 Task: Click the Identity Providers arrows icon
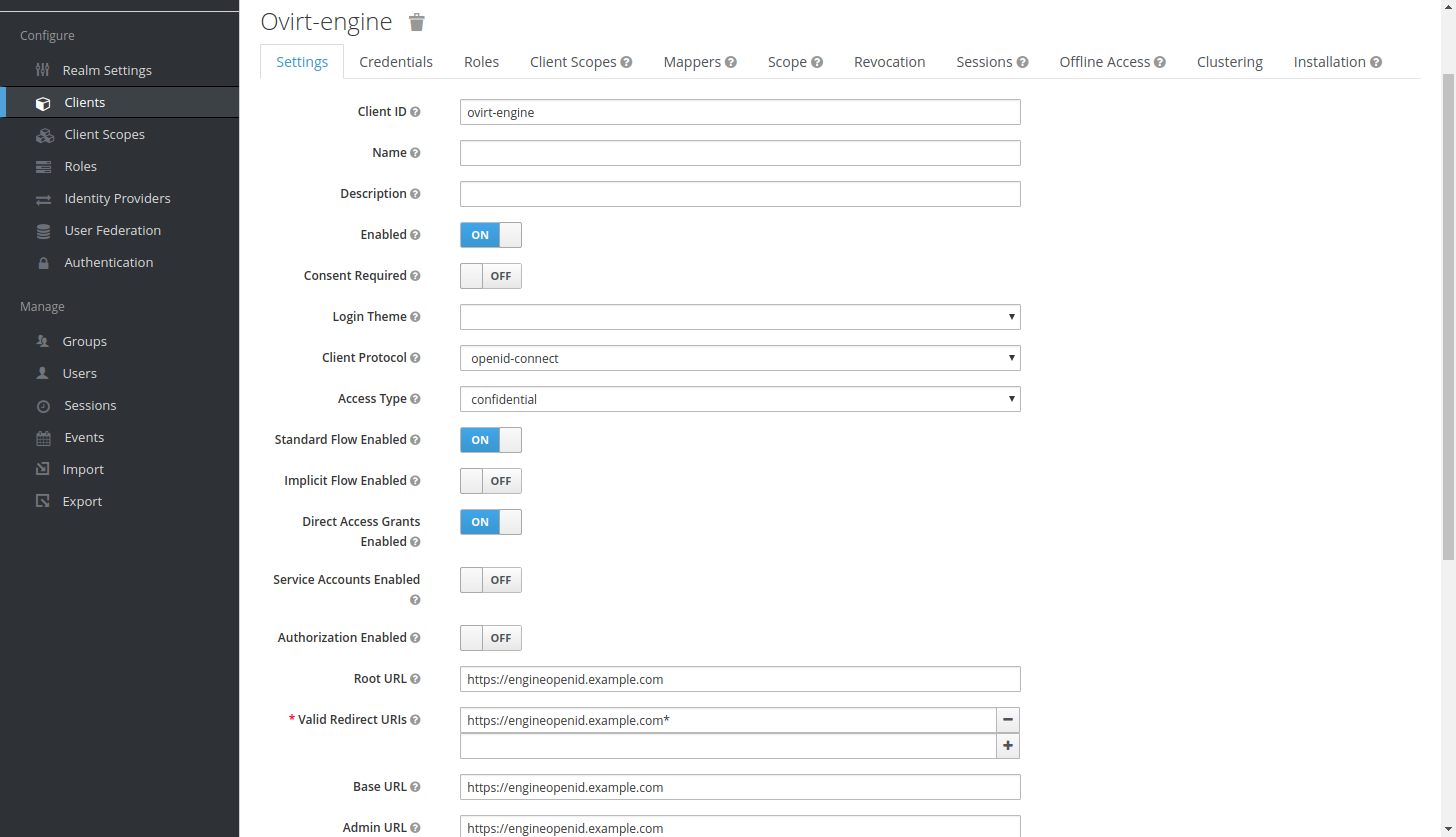click(x=43, y=199)
